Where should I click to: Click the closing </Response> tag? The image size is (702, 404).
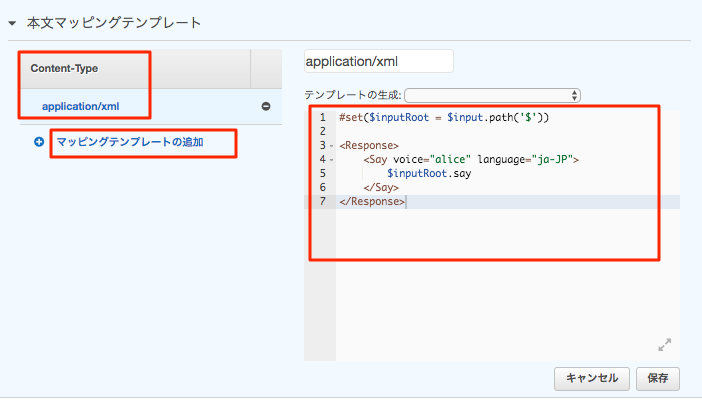click(x=372, y=202)
